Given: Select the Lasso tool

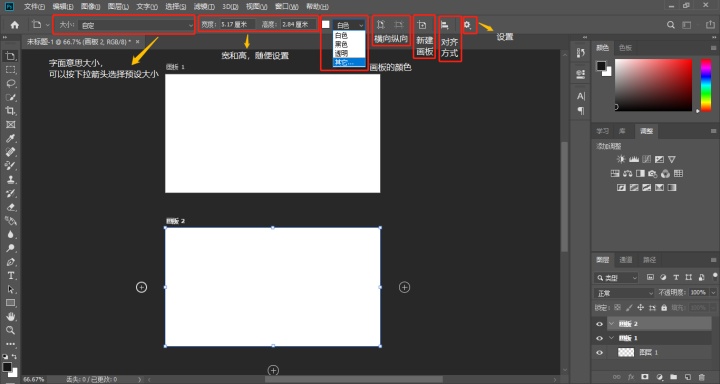Looking at the screenshot, I should [10, 84].
